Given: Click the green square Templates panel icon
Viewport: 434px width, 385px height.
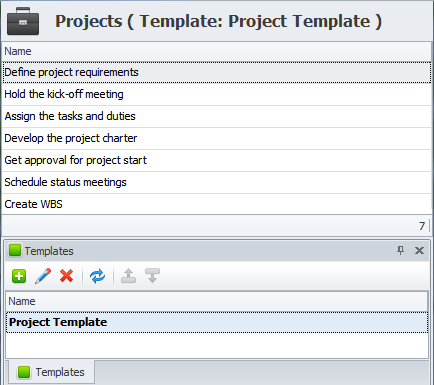Looking at the screenshot, I should (15, 250).
